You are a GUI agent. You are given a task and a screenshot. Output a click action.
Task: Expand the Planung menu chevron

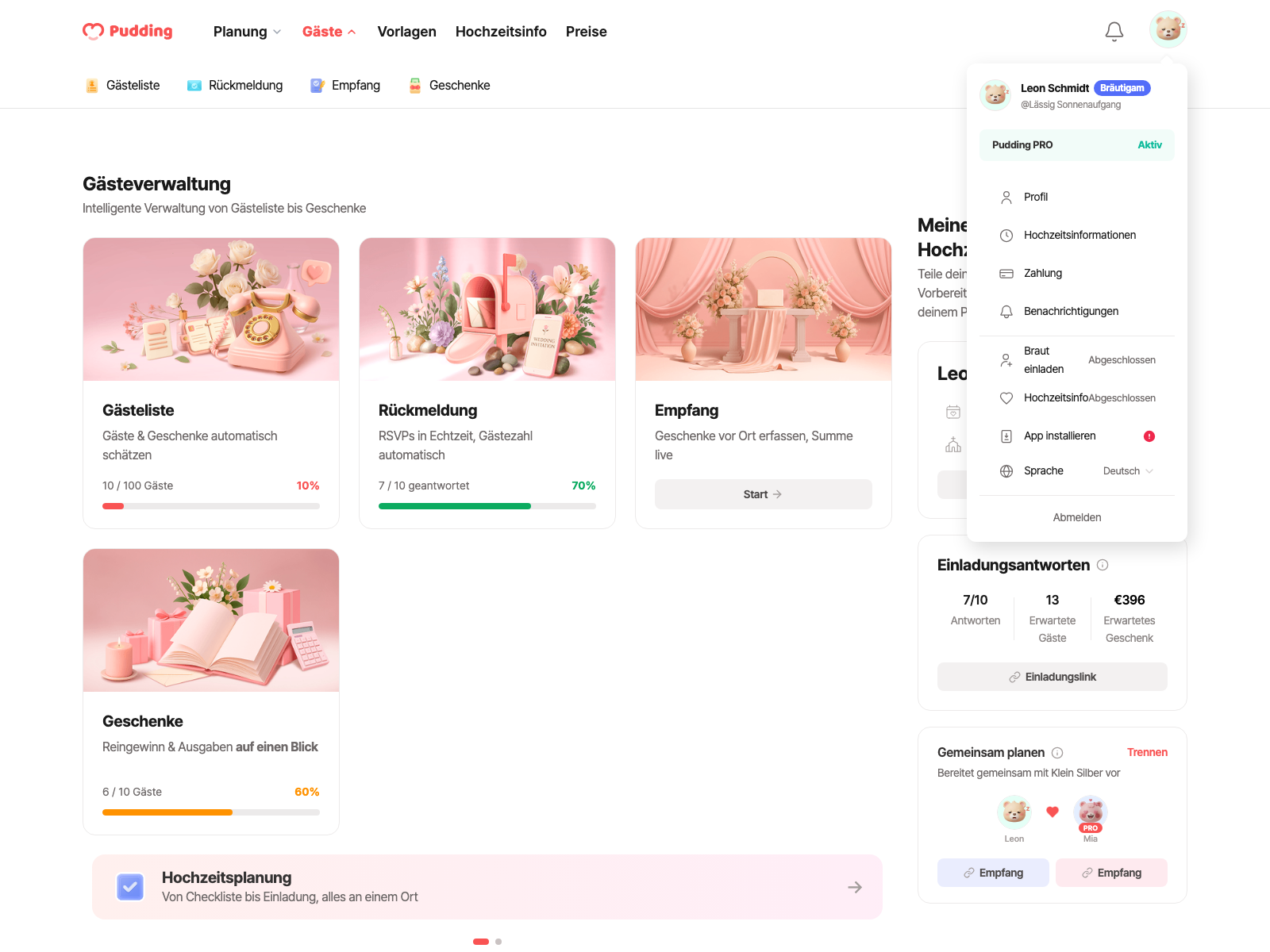click(x=277, y=32)
